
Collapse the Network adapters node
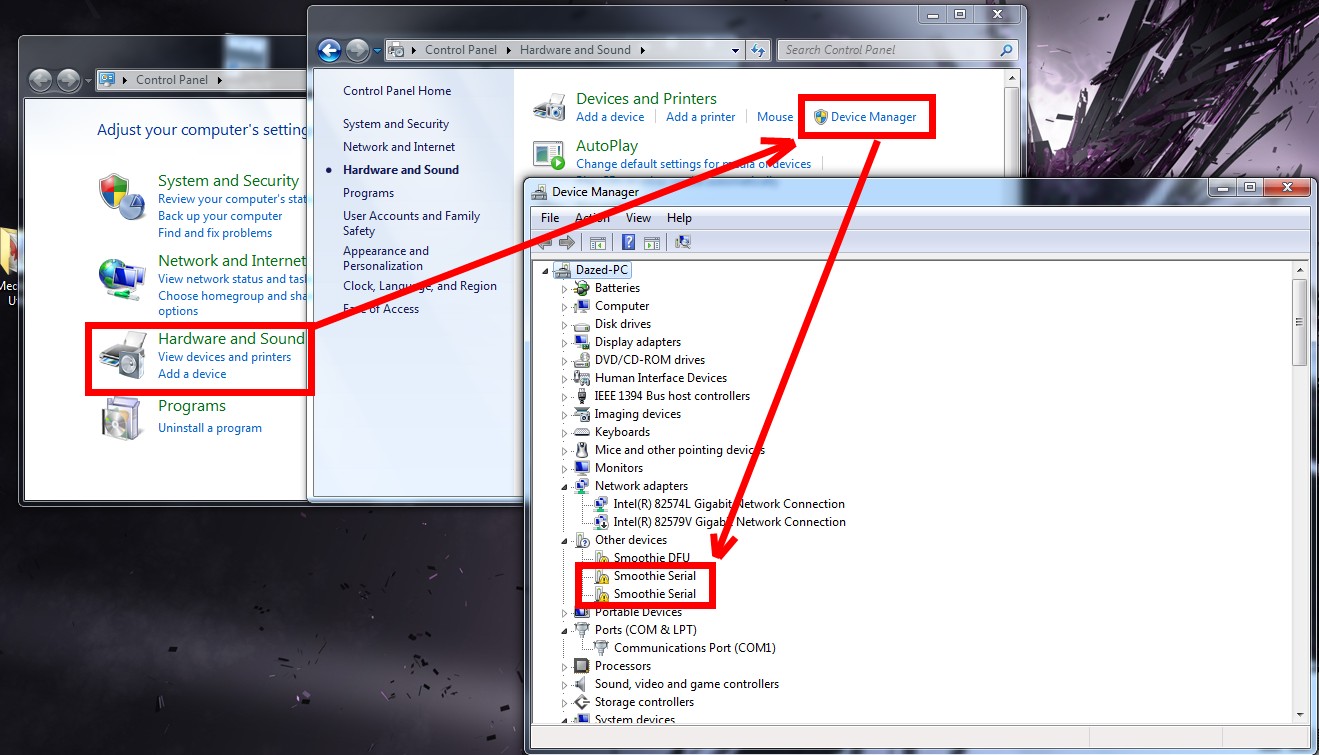click(564, 486)
